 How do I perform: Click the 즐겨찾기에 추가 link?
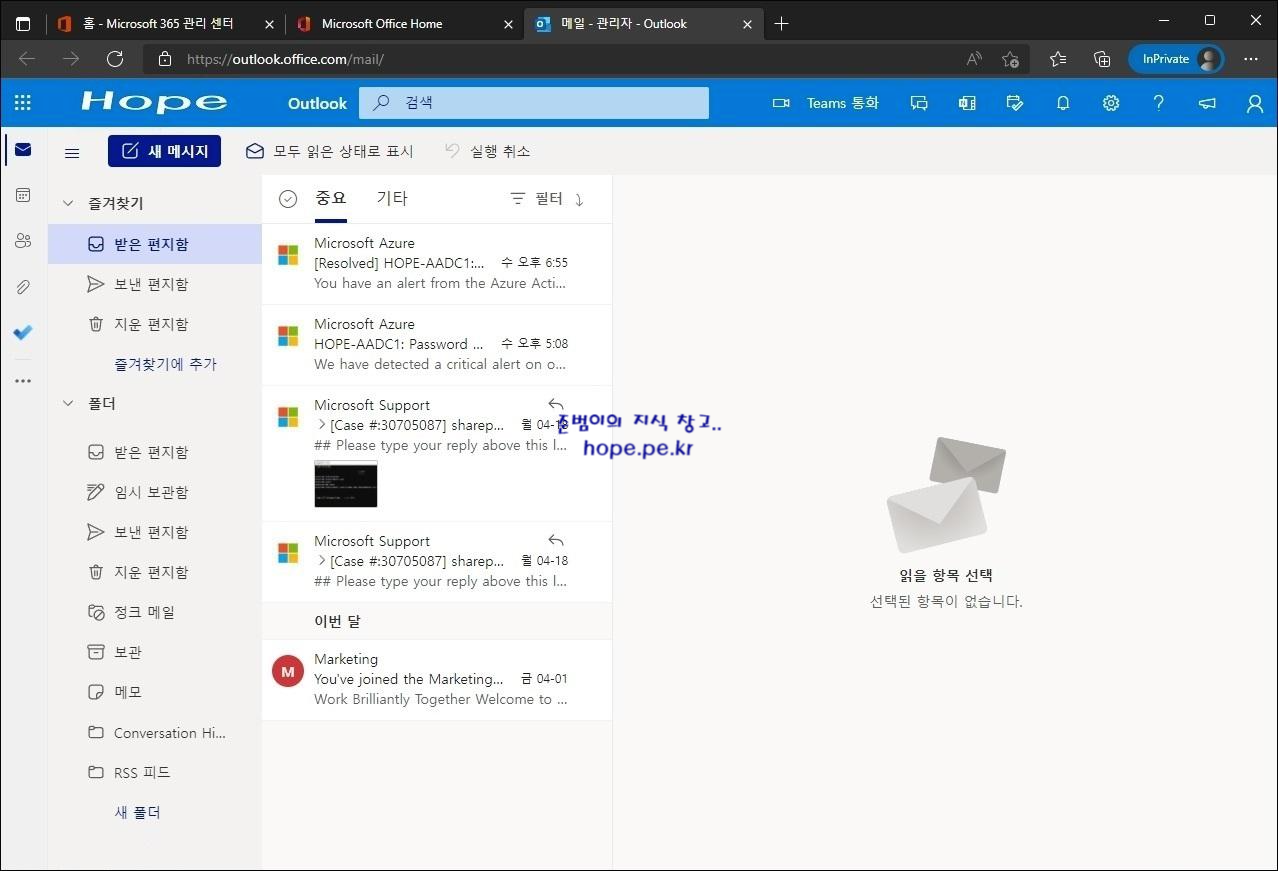click(x=165, y=364)
